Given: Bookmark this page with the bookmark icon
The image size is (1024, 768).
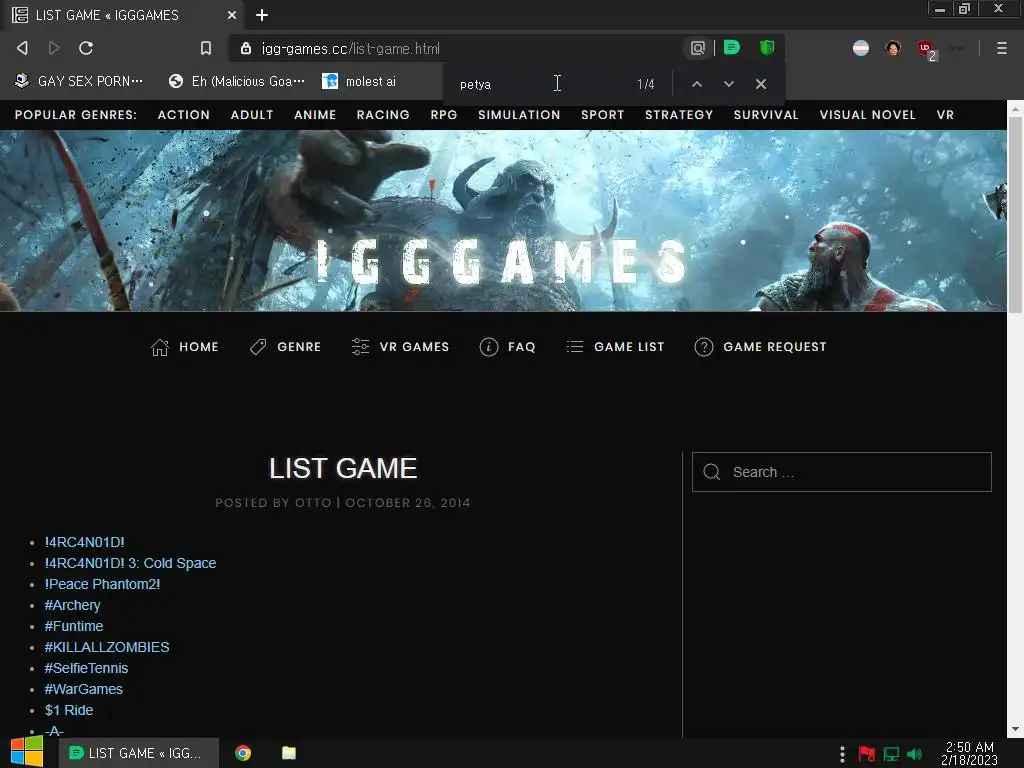Looking at the screenshot, I should pyautogui.click(x=206, y=48).
